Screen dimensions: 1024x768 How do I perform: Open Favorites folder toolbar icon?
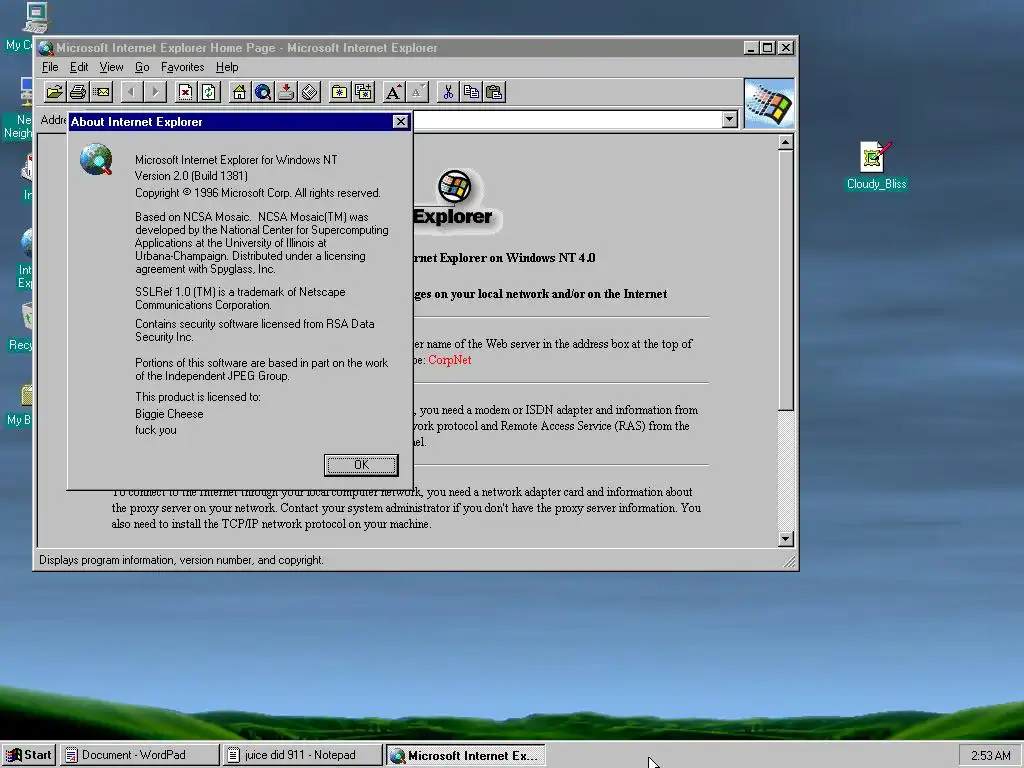tap(340, 92)
